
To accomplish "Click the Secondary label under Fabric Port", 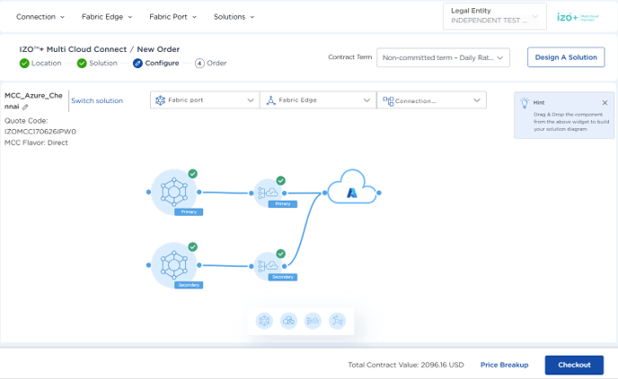I will 189,285.
